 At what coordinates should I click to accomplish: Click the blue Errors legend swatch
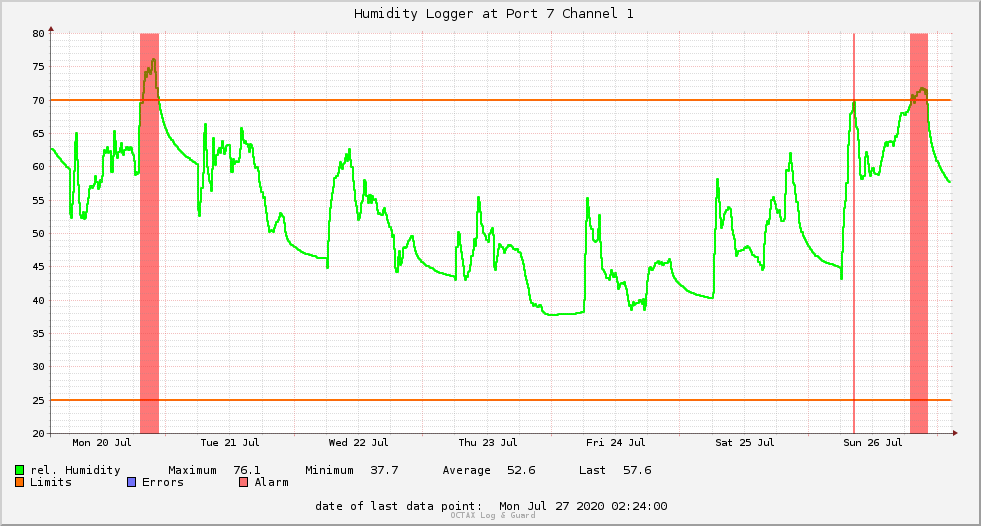[x=131, y=482]
